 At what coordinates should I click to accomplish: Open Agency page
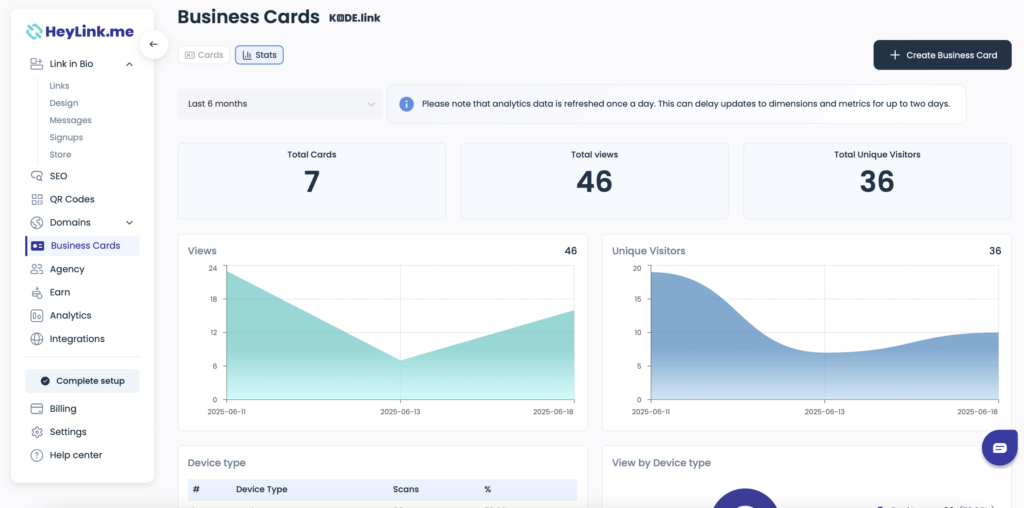pos(67,269)
